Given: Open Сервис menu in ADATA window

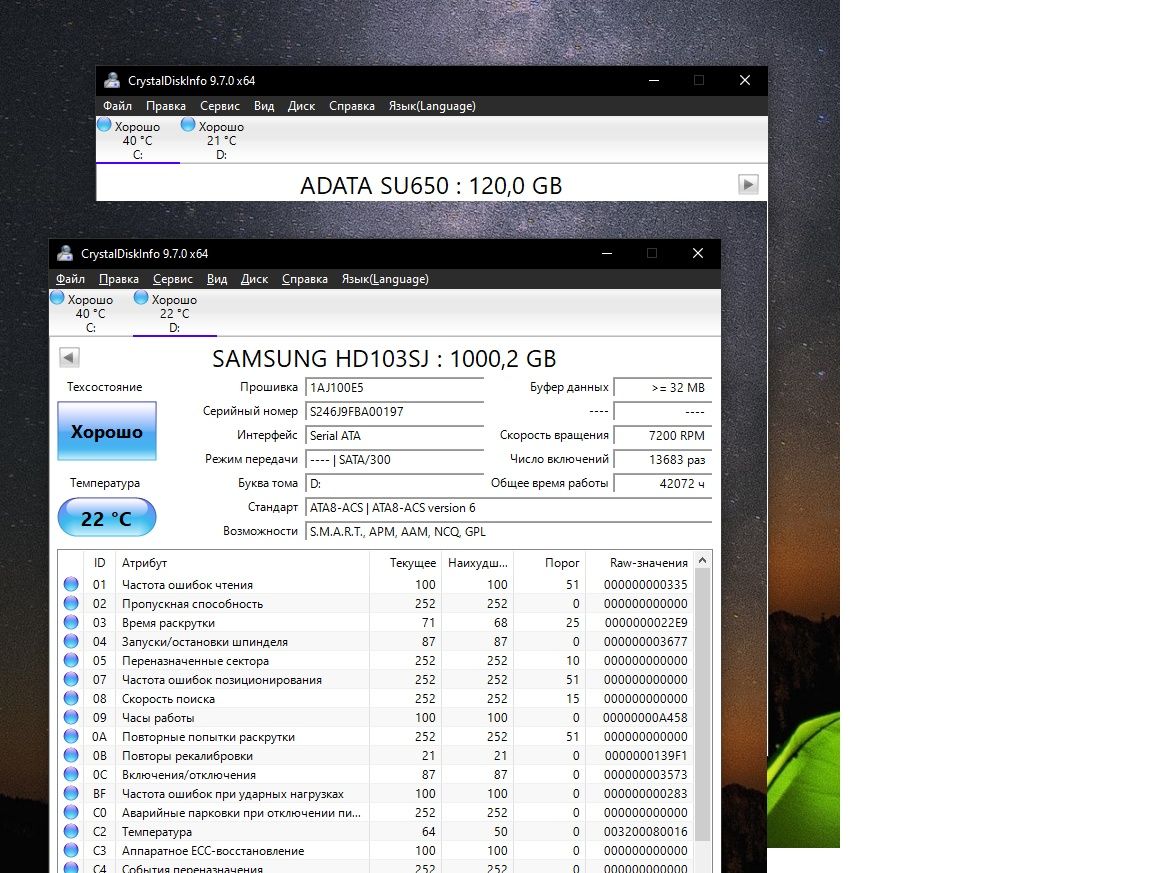Looking at the screenshot, I should pos(220,106).
